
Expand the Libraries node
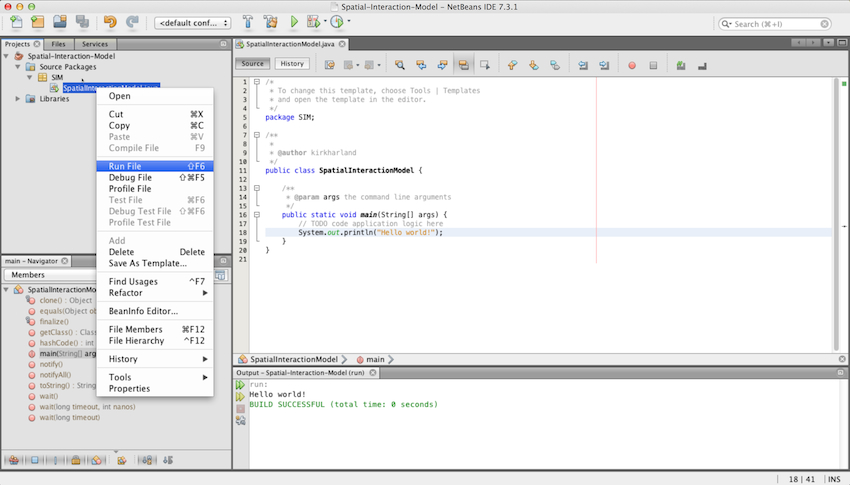pyautogui.click(x=18, y=99)
